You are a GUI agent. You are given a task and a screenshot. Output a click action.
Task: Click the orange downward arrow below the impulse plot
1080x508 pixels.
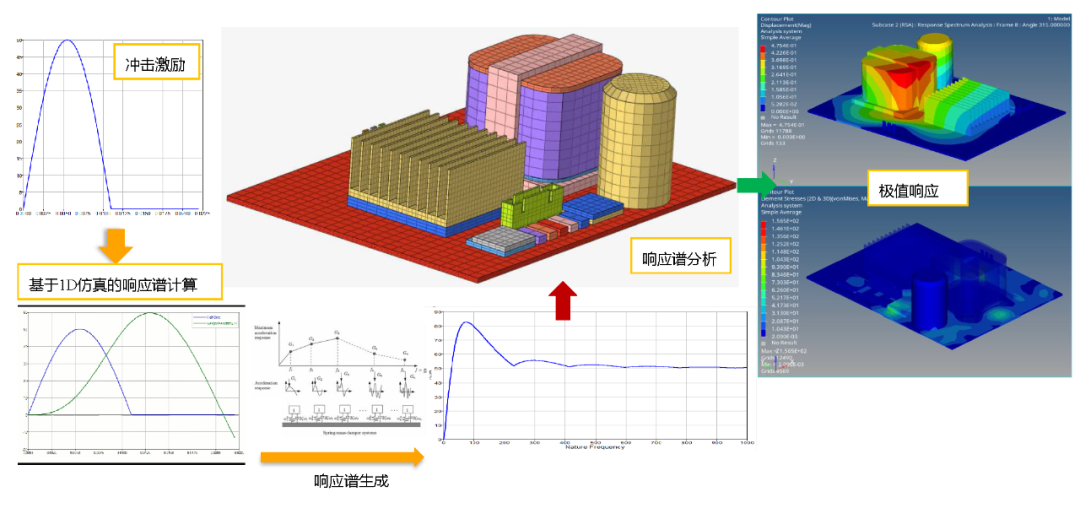(115, 244)
